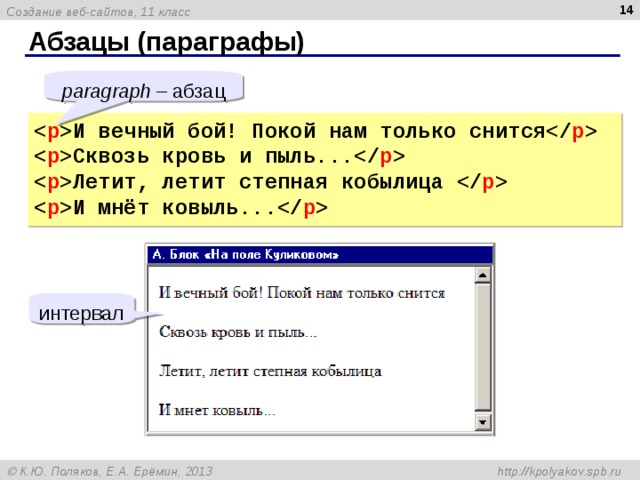
Task: Click the window title 'А. Блок «На поле Куликовом»'
Action: point(245,255)
